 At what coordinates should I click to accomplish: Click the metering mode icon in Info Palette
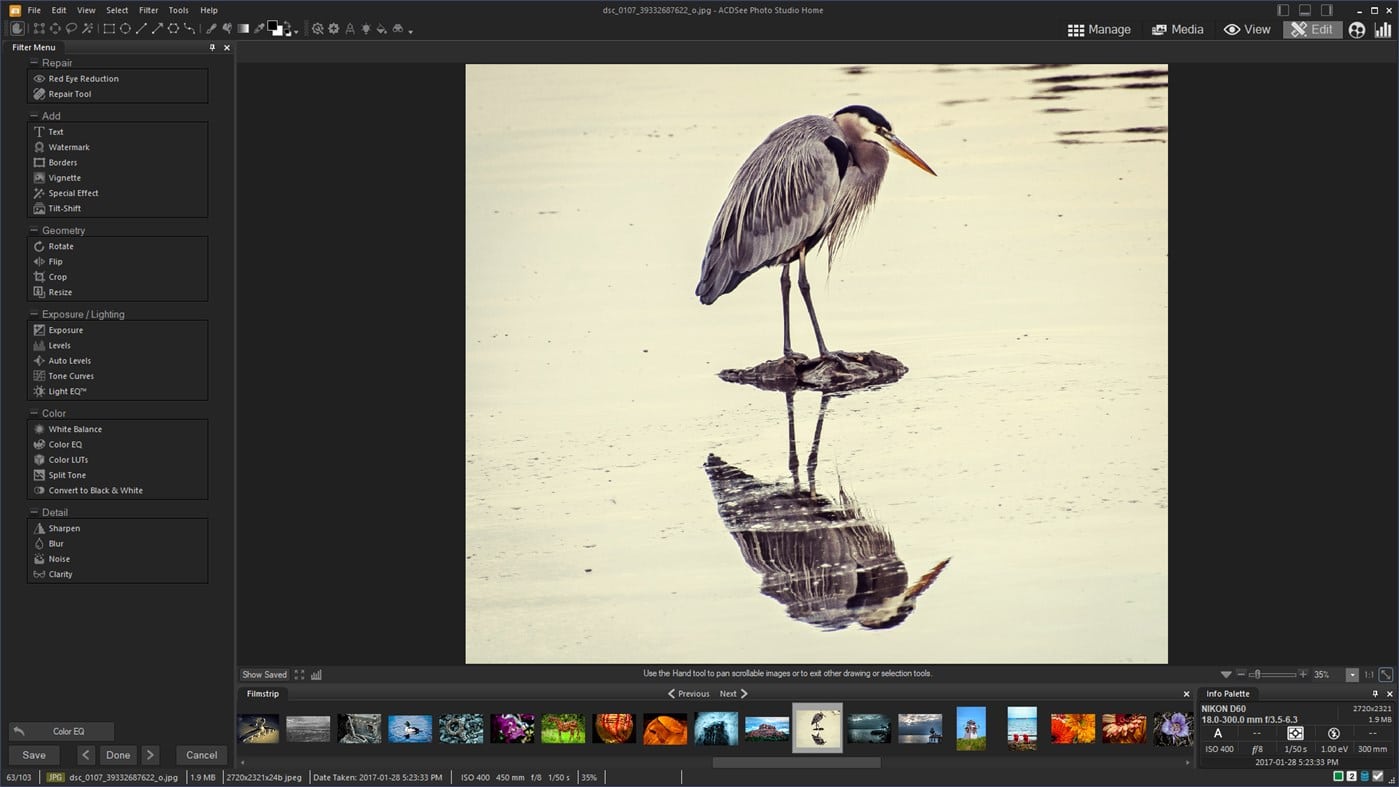pos(1295,733)
